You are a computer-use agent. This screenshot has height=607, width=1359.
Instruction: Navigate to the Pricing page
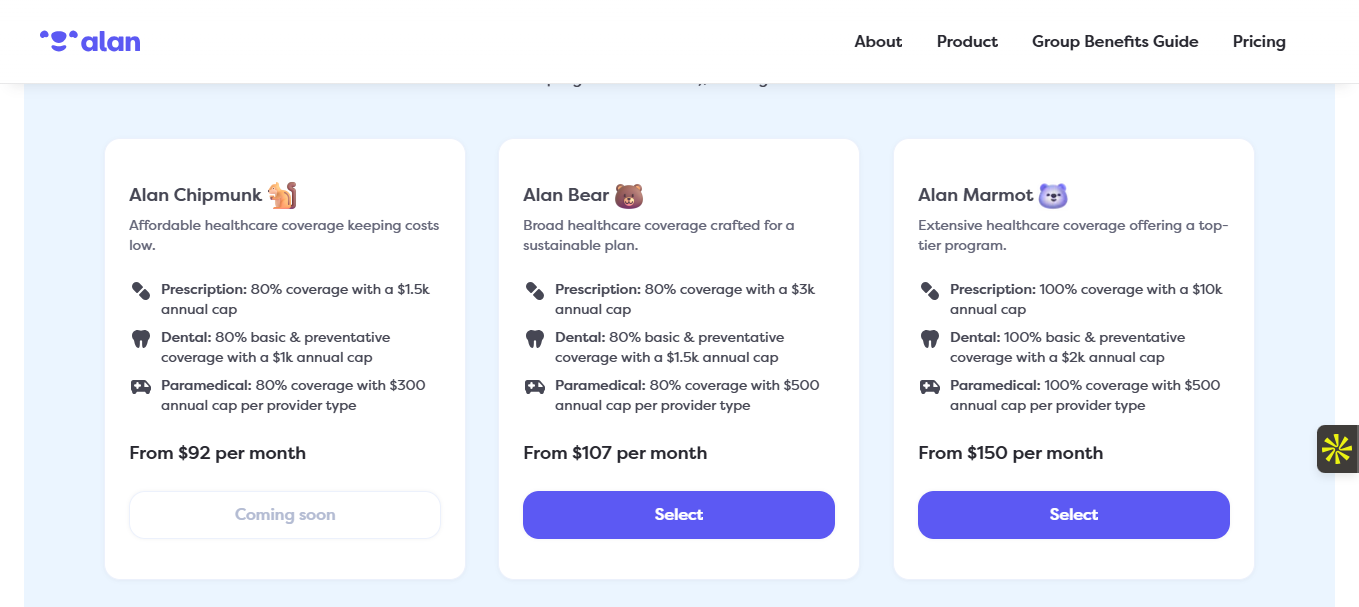[1259, 41]
